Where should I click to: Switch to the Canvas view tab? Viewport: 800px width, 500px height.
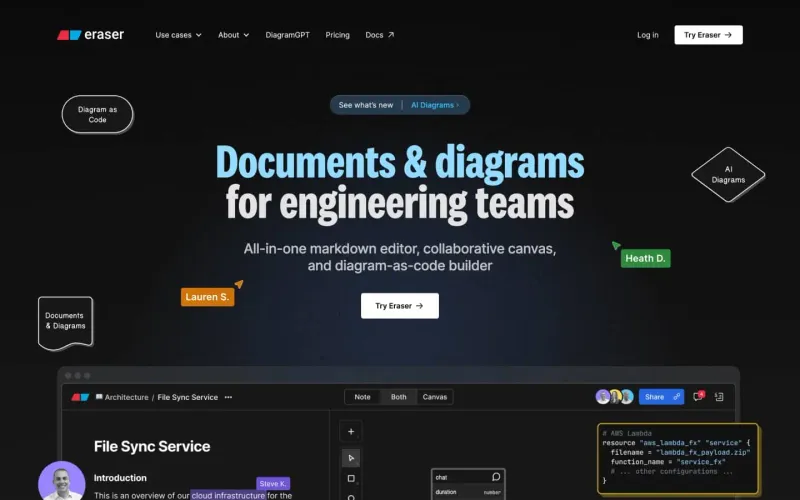(435, 397)
